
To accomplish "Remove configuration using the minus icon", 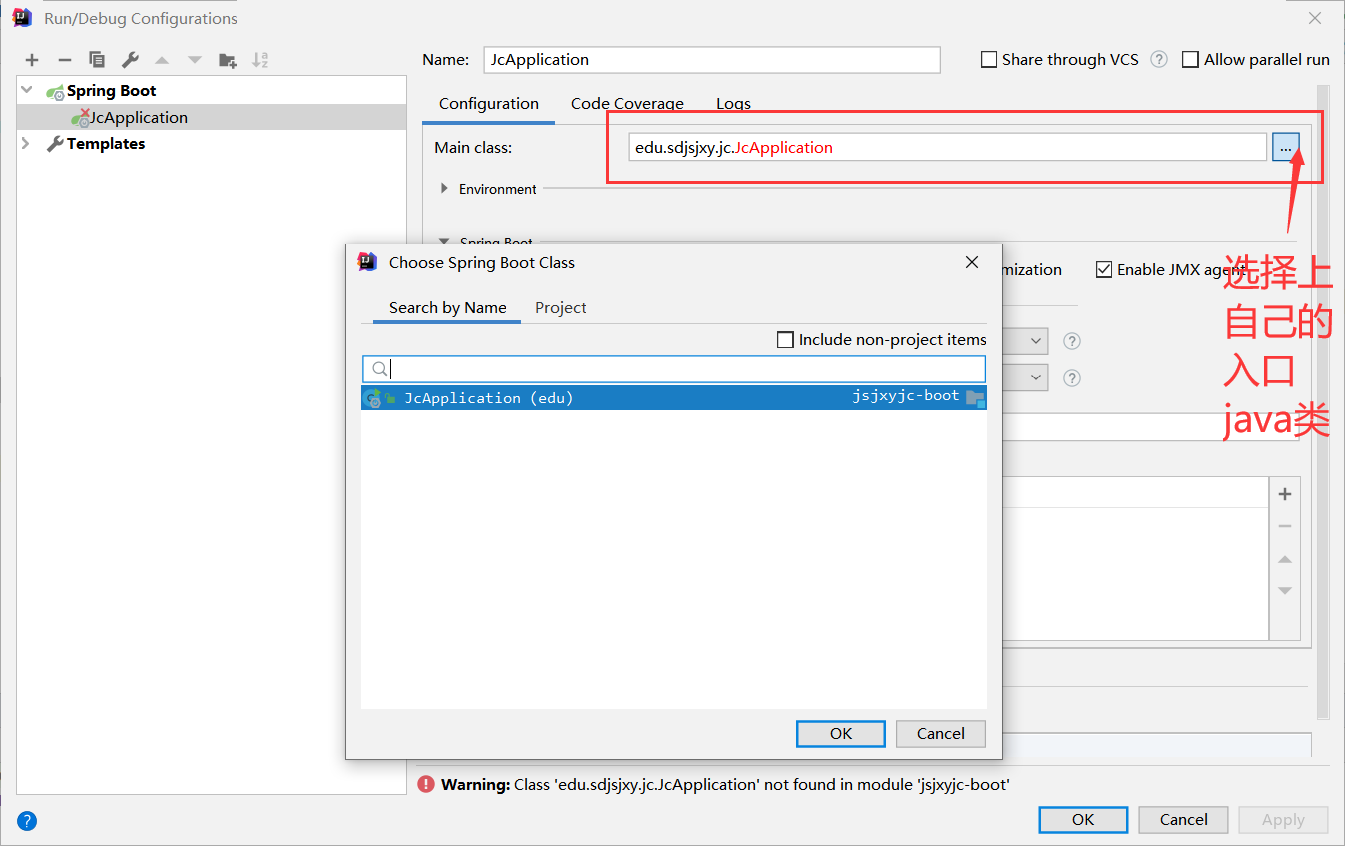I will tap(64, 60).
